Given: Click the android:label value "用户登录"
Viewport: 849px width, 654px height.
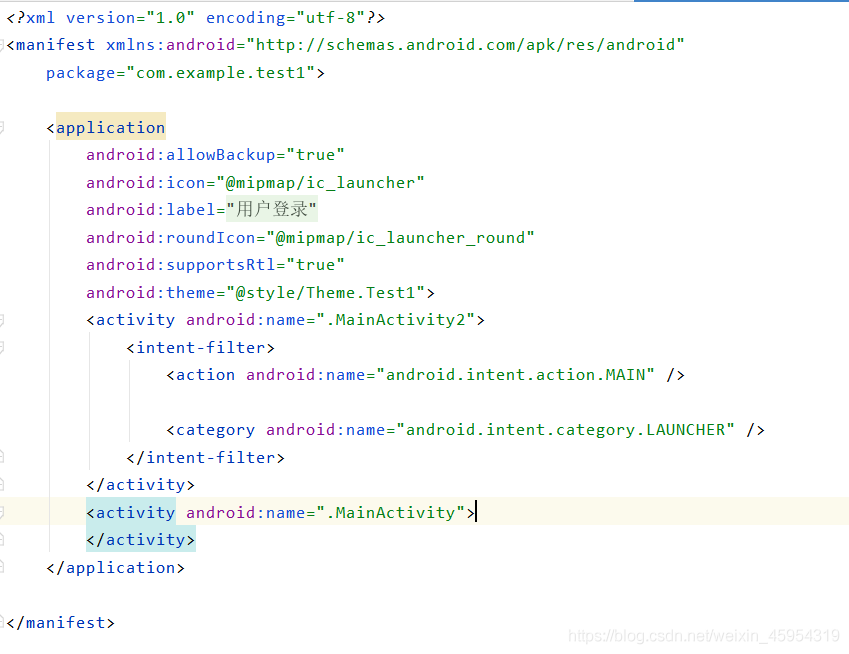Looking at the screenshot, I should pyautogui.click(x=271, y=209).
